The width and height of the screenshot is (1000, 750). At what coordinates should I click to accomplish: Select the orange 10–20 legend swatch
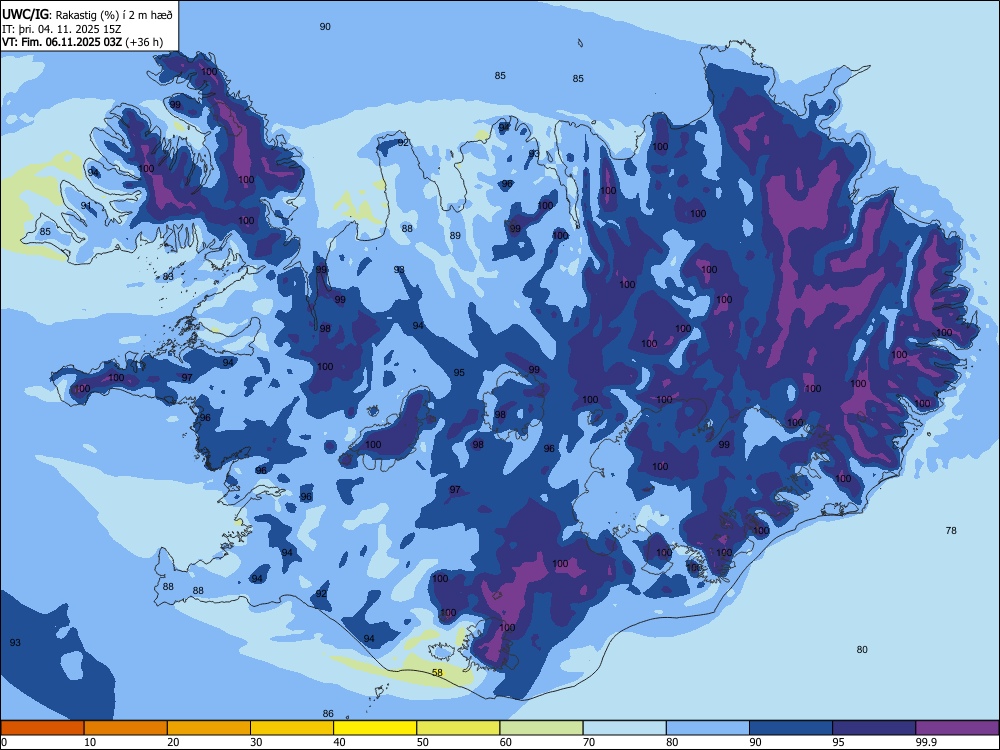click(126, 728)
